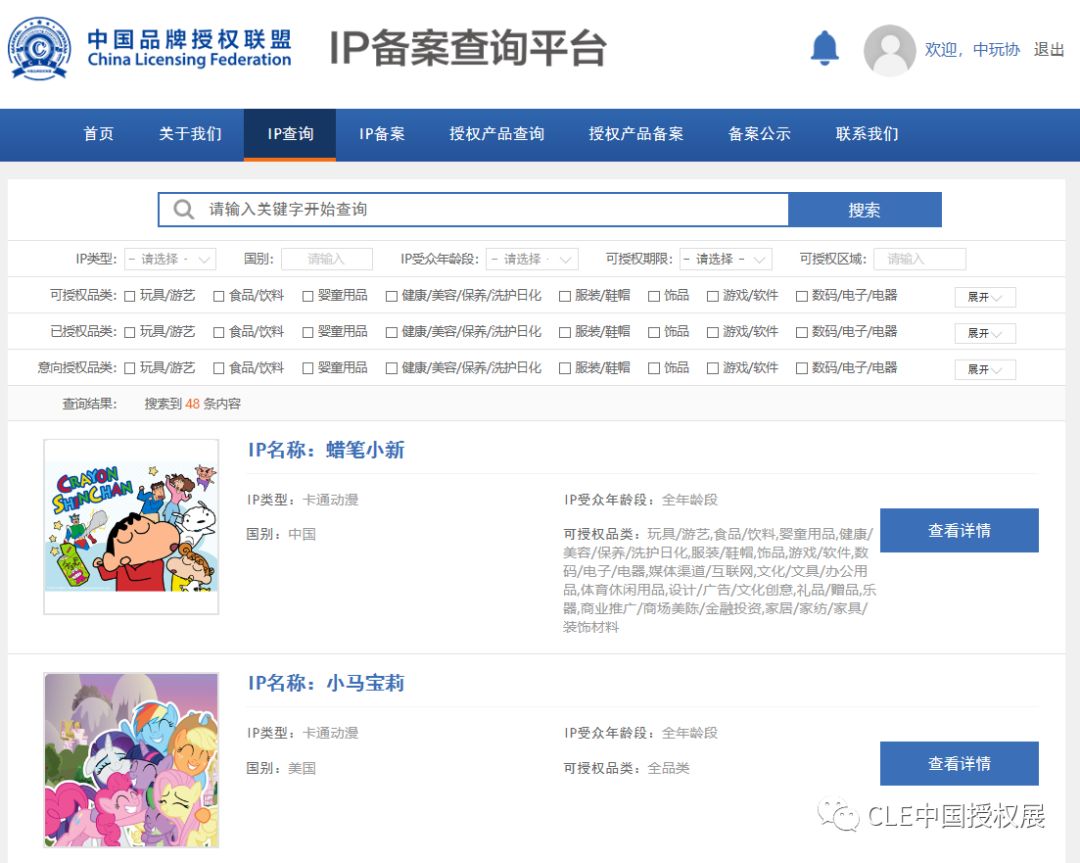1080x863 pixels.
Task: Click 查看详情 for 蜡笔小新
Action: (x=959, y=530)
